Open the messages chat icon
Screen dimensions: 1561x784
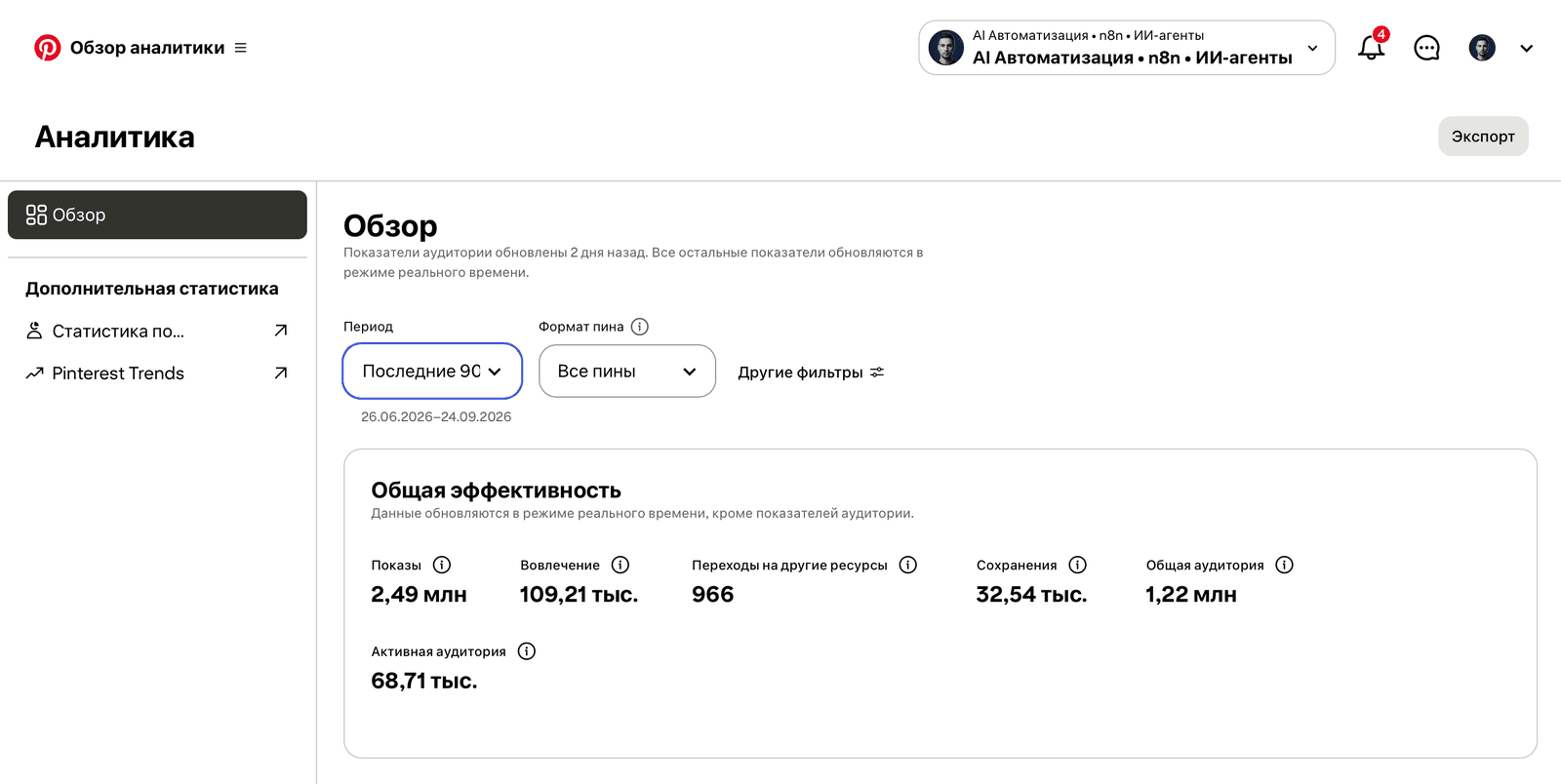click(1426, 48)
